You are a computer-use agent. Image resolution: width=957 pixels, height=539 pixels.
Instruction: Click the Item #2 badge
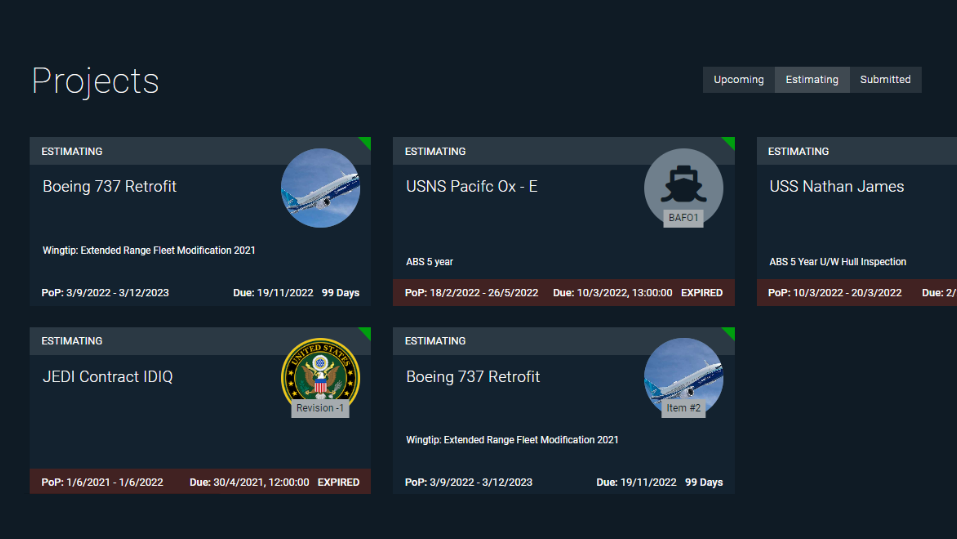(x=683, y=408)
